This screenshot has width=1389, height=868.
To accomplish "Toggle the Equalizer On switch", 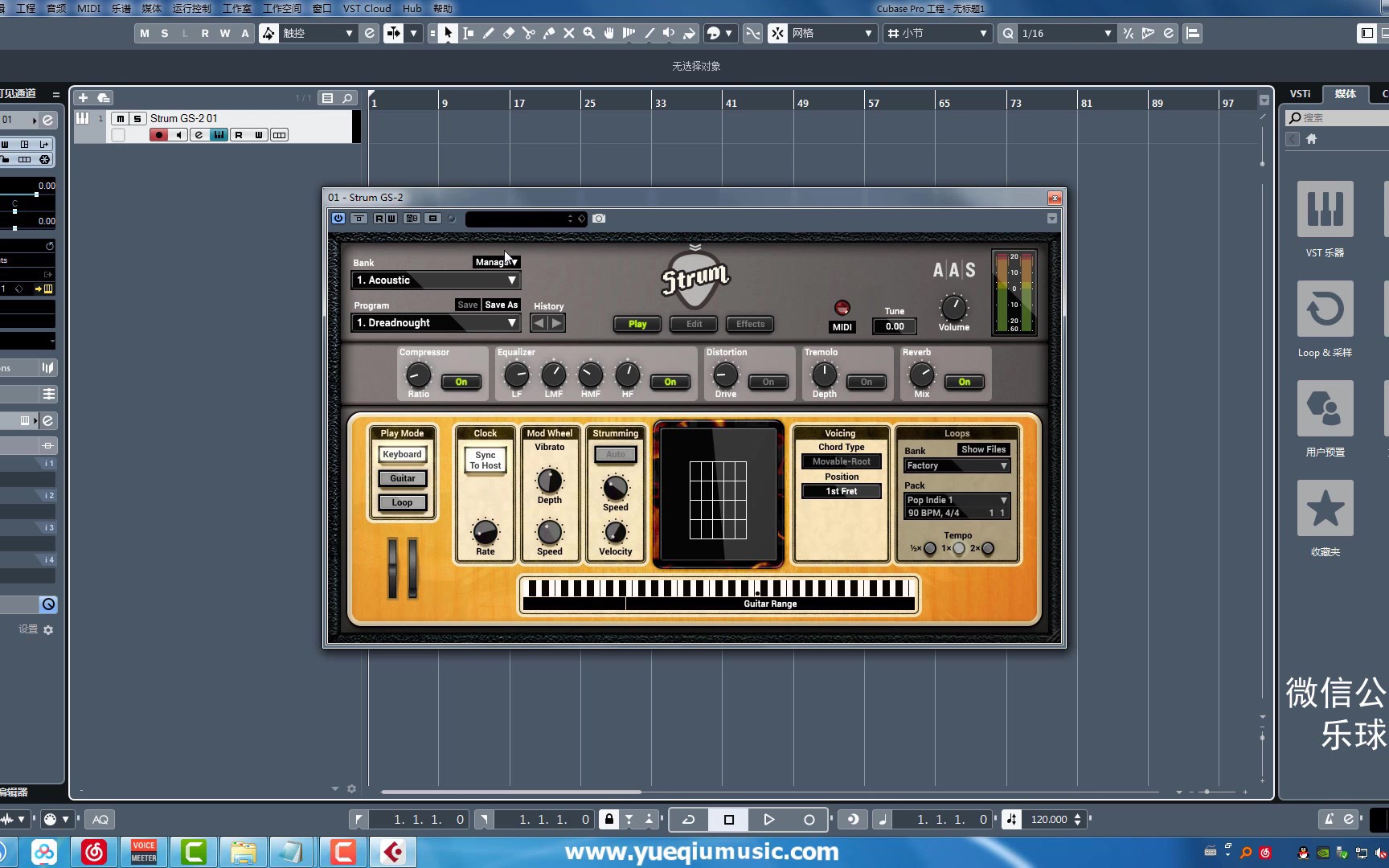I will [670, 383].
